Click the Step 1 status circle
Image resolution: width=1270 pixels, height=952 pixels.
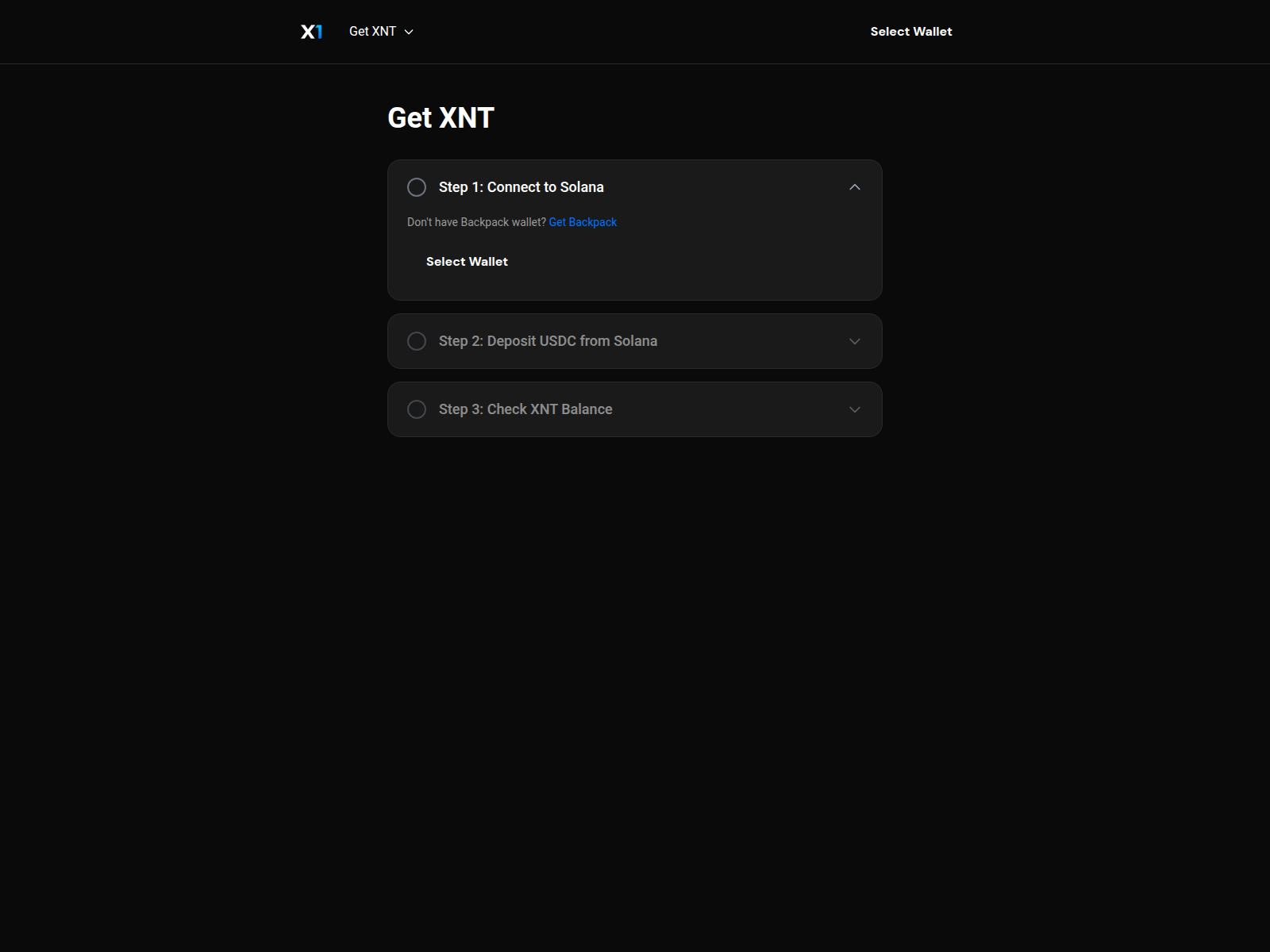417,187
